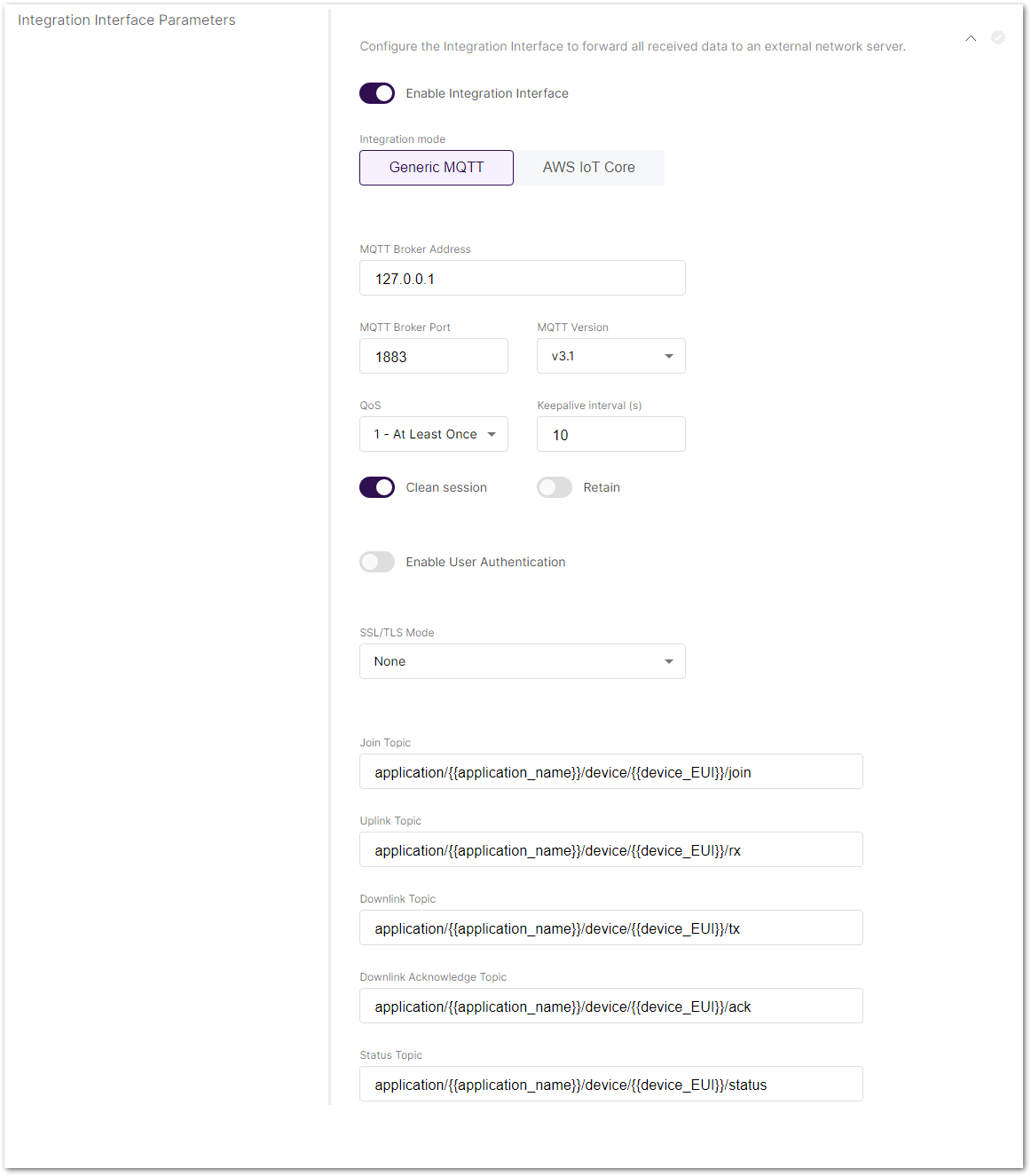Click the MQTT Broker Port field
1031x1176 pixels.
coord(433,356)
